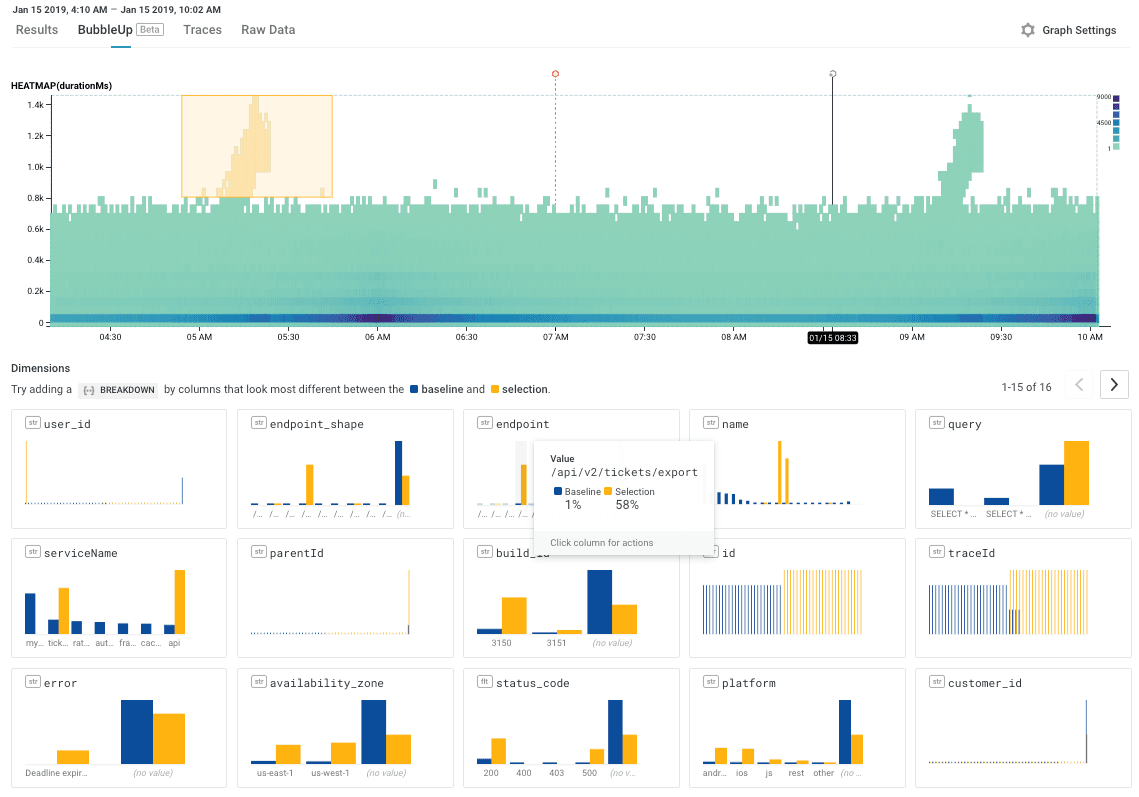Image resolution: width=1139 pixels, height=797 pixels.
Task: Click the api bar in serviceName chart
Action: coord(180,602)
